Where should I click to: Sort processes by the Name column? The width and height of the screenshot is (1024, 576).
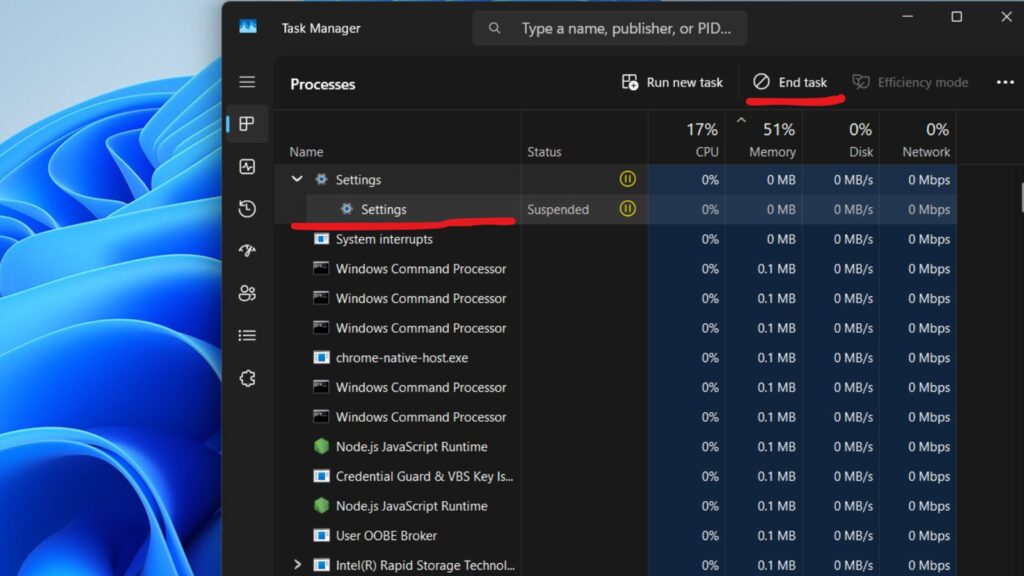click(x=306, y=152)
